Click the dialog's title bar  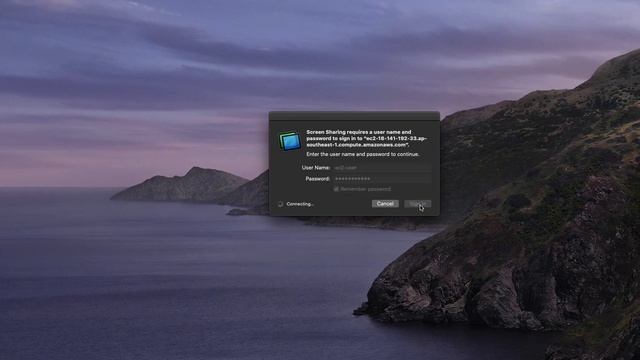[354, 116]
